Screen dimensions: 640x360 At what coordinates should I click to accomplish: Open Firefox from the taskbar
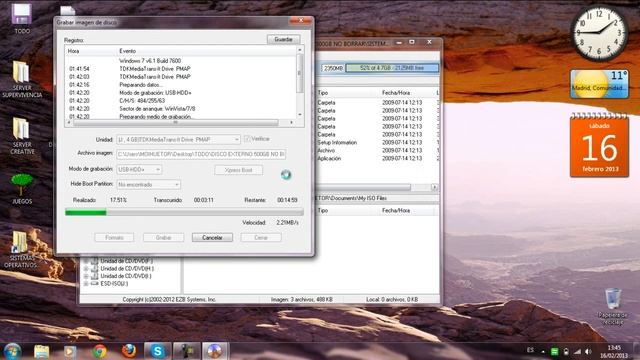click(129, 351)
